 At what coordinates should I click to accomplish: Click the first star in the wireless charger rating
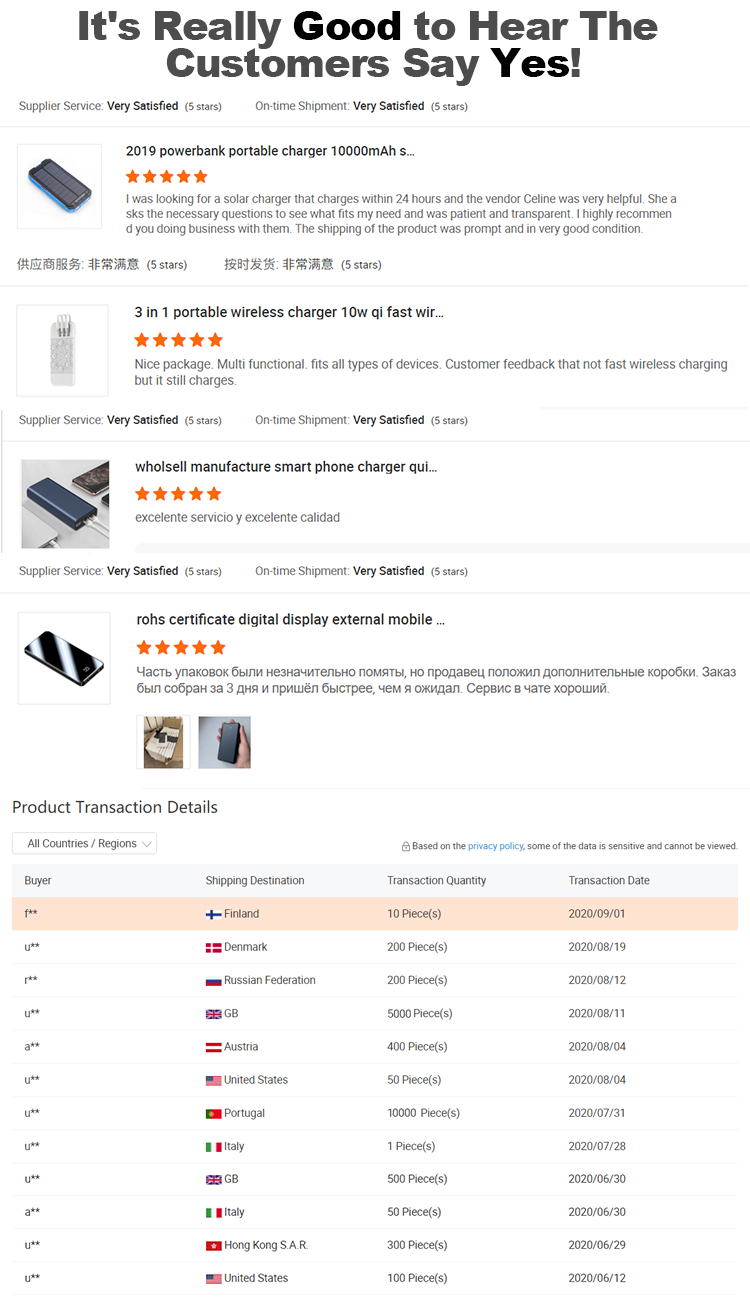click(139, 339)
